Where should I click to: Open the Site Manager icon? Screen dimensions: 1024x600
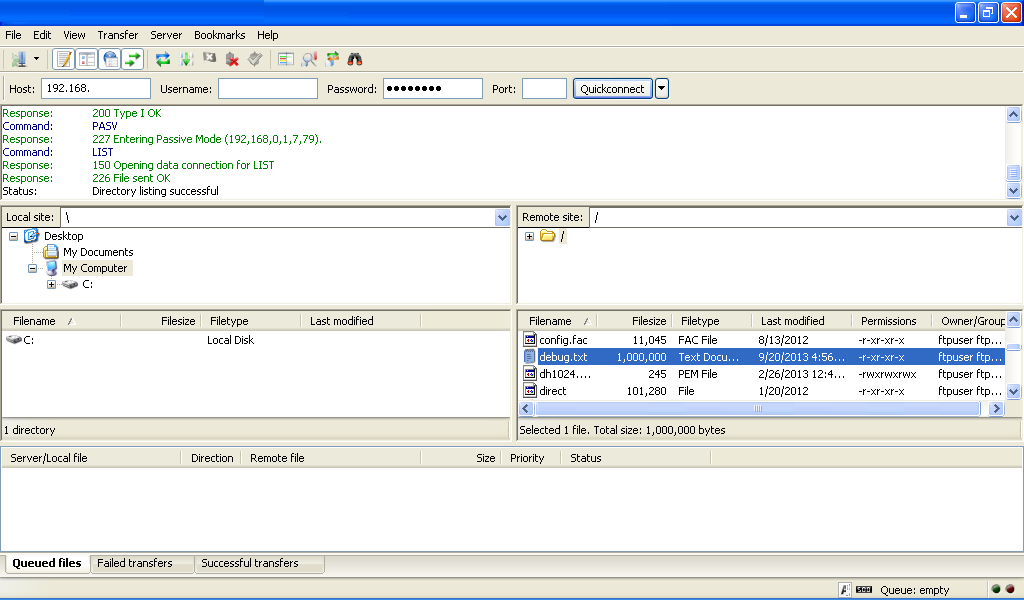click(x=18, y=59)
